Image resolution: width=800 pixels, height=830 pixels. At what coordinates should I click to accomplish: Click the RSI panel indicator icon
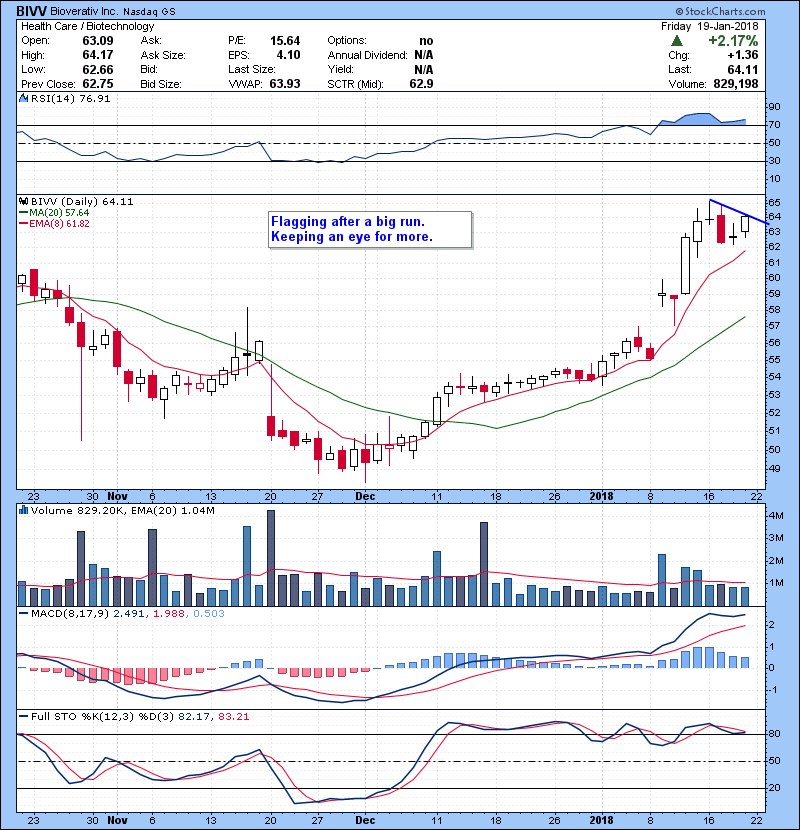pos(23,98)
